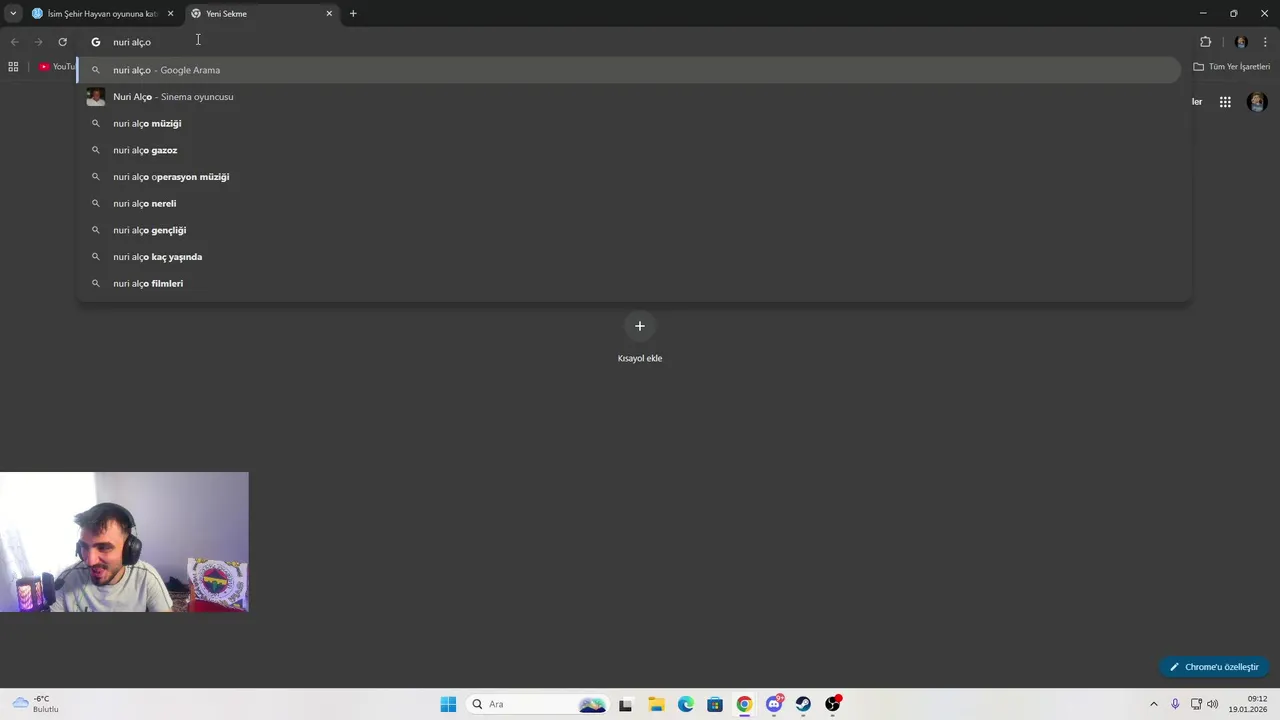Open File Explorer from the taskbar
Screen dimensions: 1280x720
pyautogui.click(x=656, y=704)
